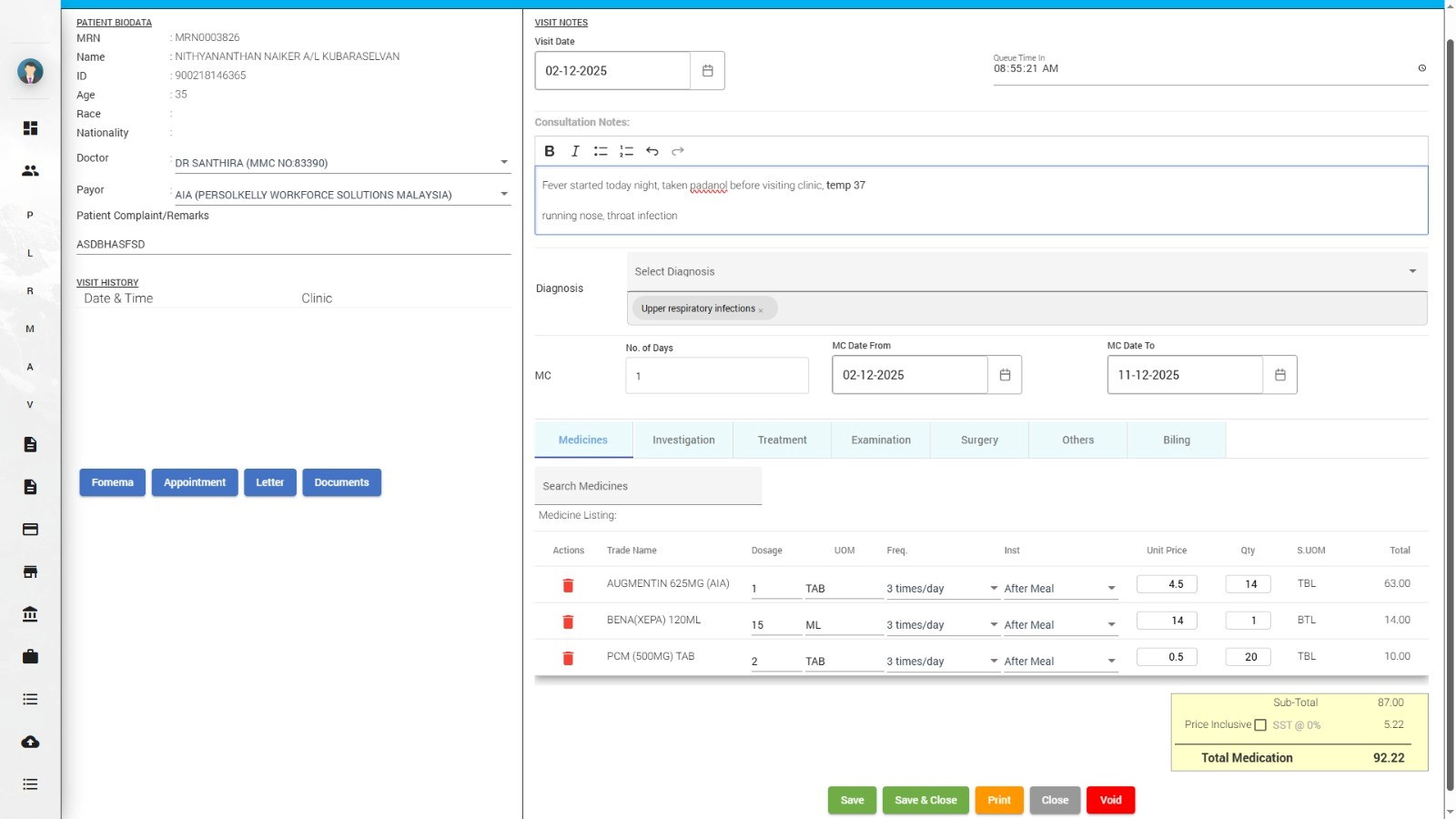Remove the Upper respiratory infections tag
Image resolution: width=1456 pixels, height=819 pixels.
[x=761, y=310]
